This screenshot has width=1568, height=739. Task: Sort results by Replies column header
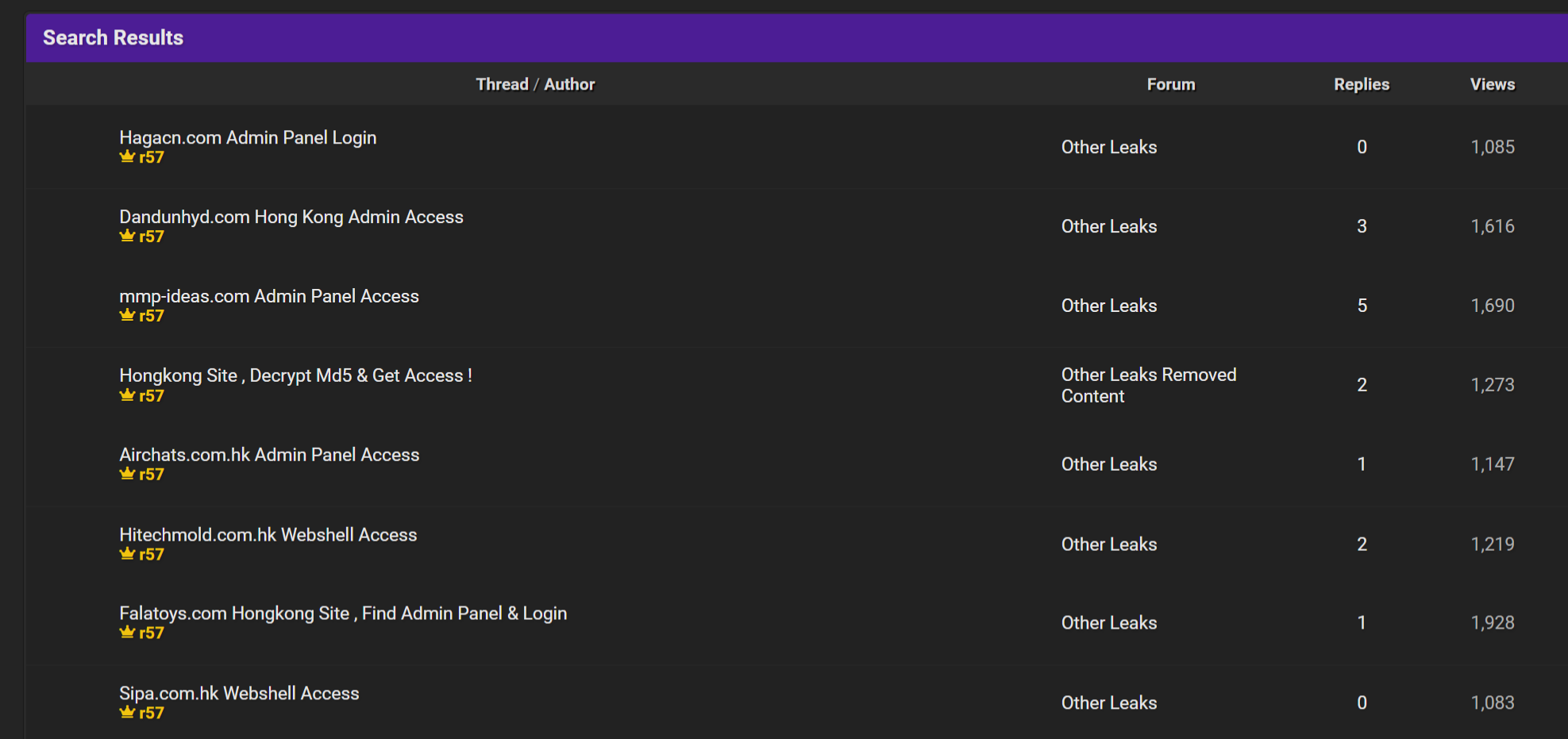[1362, 84]
